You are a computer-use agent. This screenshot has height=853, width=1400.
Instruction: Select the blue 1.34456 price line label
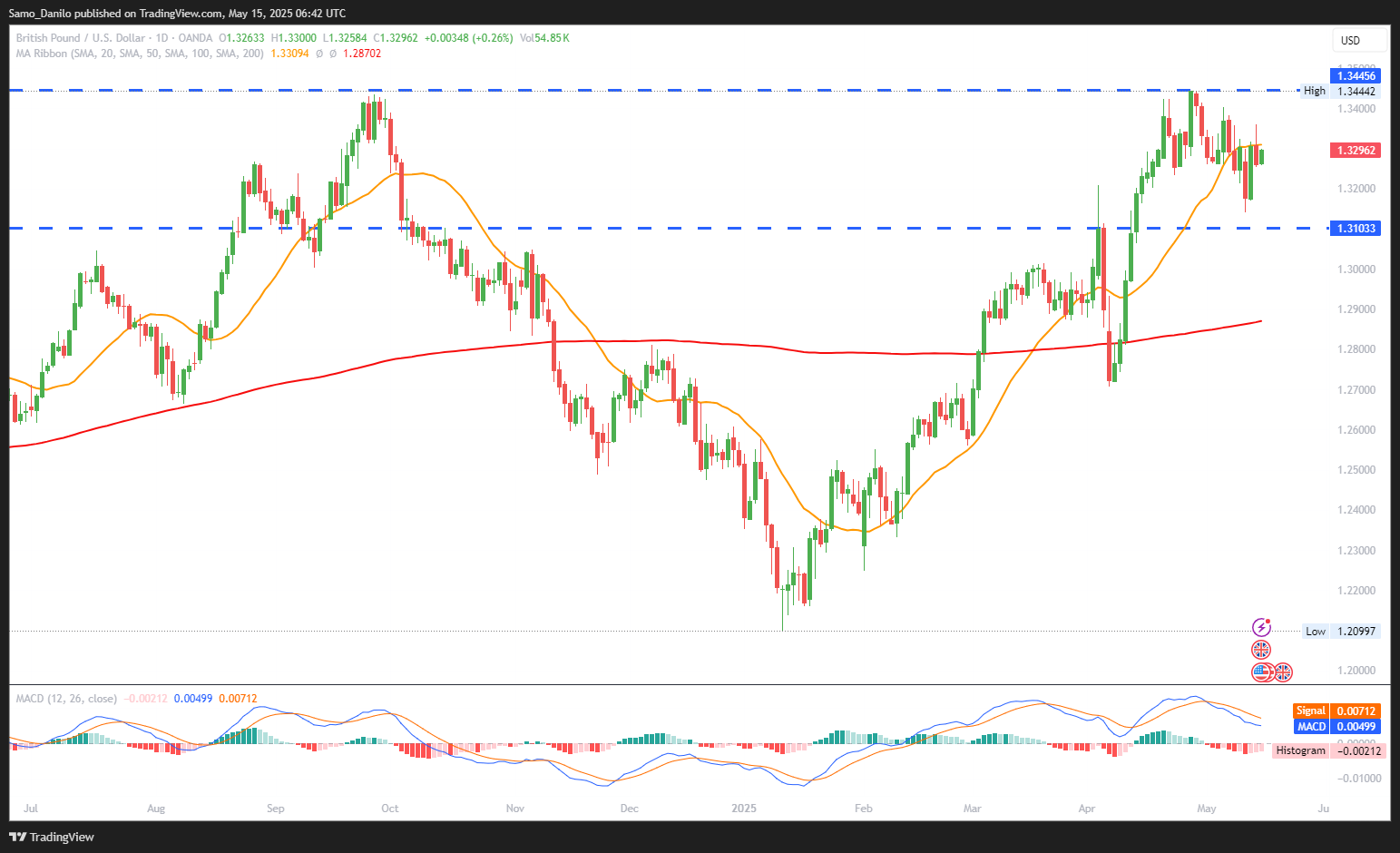(1356, 76)
